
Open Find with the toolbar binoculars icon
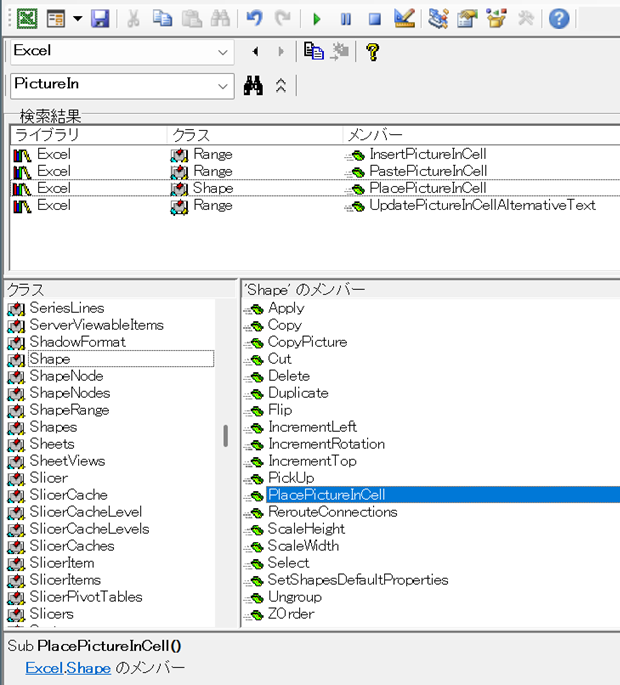click(220, 19)
